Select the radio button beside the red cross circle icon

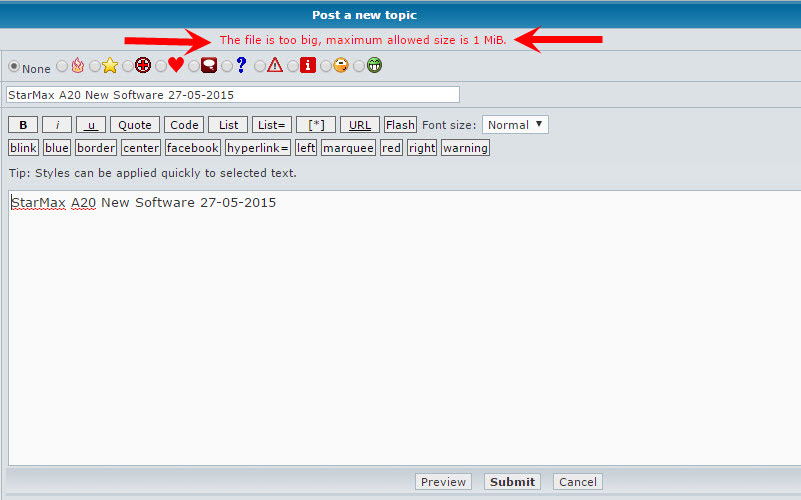point(128,66)
